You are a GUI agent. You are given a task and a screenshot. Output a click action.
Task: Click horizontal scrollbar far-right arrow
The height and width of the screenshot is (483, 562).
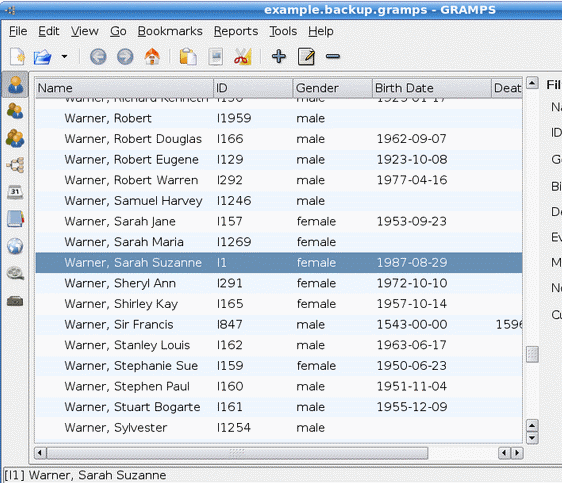click(517, 453)
